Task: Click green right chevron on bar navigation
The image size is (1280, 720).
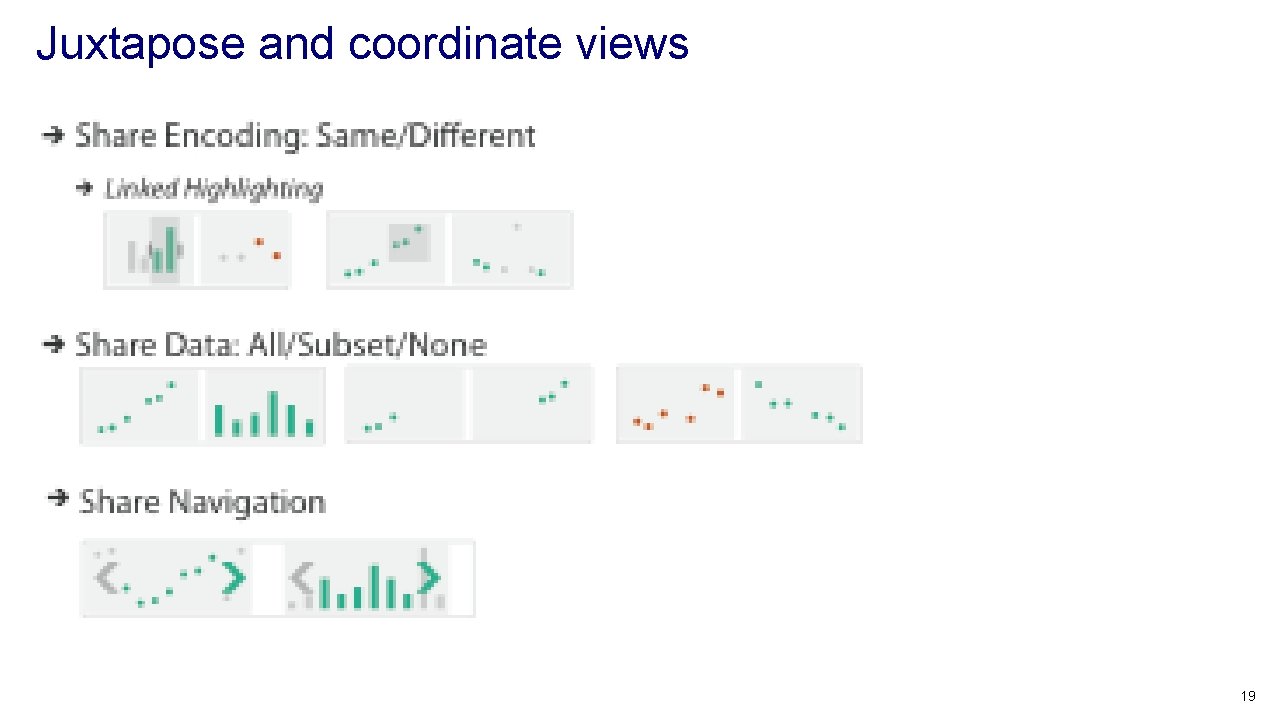Action: pyautogui.click(x=428, y=578)
